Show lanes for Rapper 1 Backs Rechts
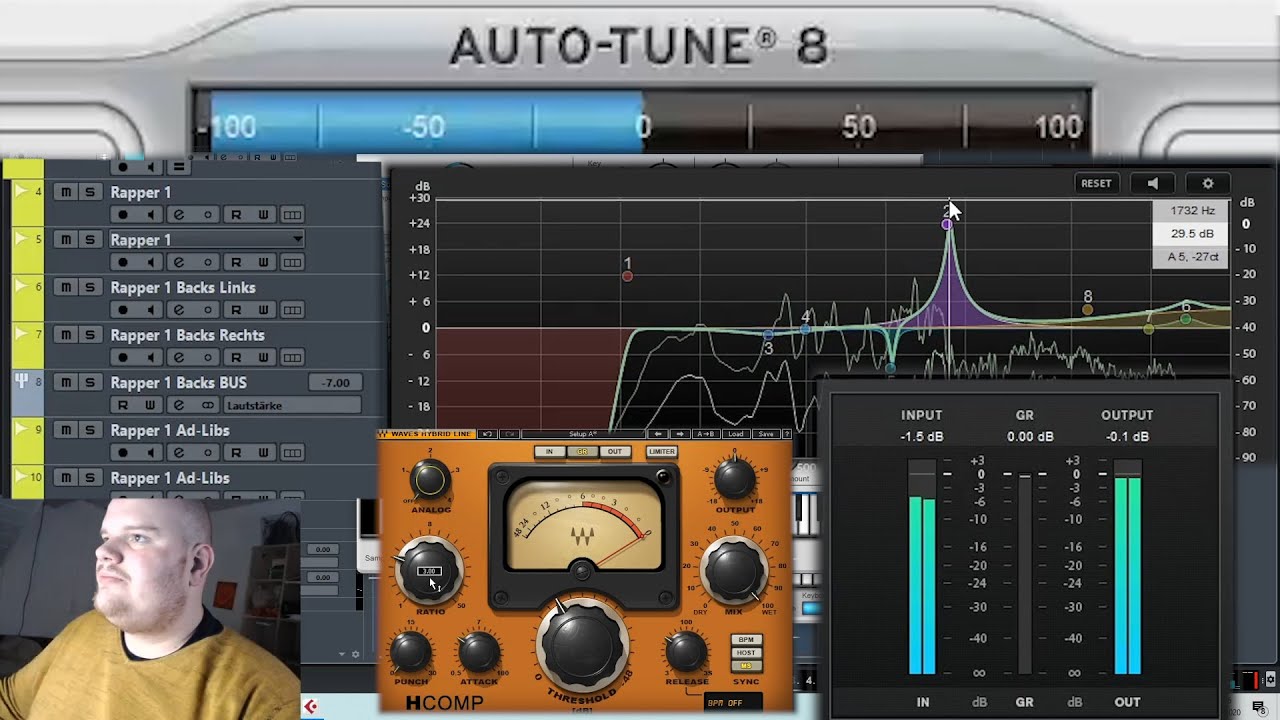1280x720 pixels. [x=292, y=358]
